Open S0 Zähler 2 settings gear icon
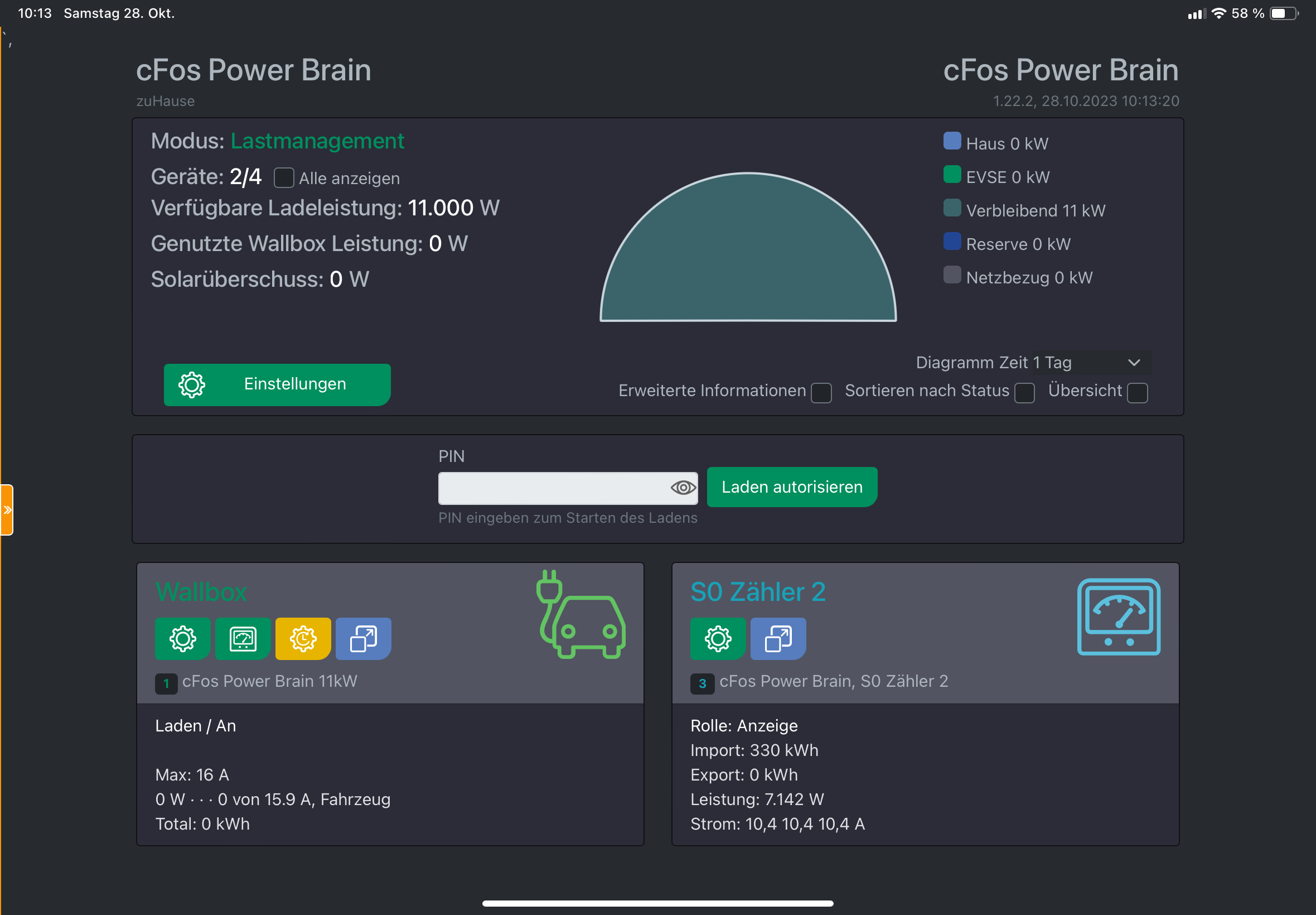This screenshot has height=915, width=1316. (718, 639)
